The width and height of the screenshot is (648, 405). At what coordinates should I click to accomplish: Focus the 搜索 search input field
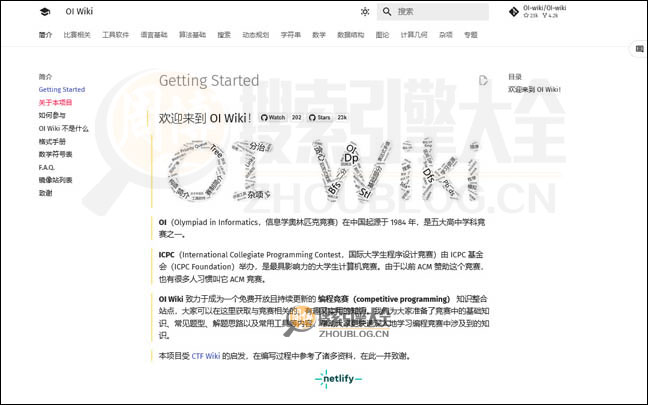point(433,12)
